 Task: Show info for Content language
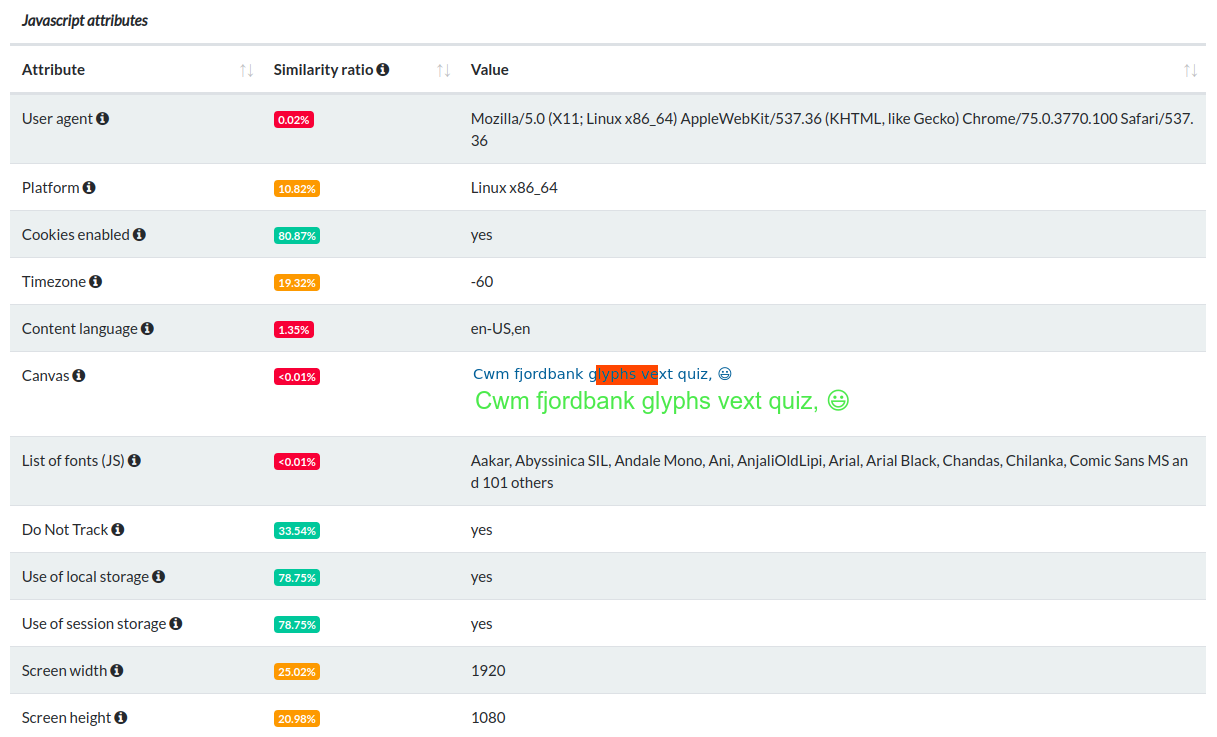147,328
